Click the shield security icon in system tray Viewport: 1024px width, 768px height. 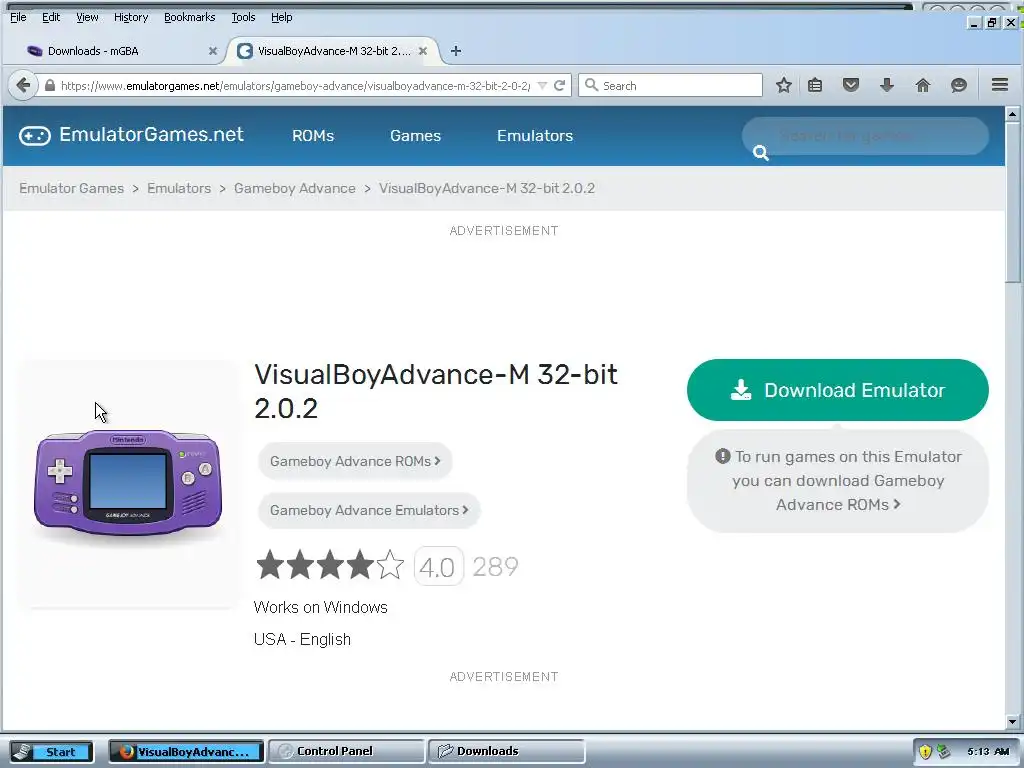(x=925, y=752)
